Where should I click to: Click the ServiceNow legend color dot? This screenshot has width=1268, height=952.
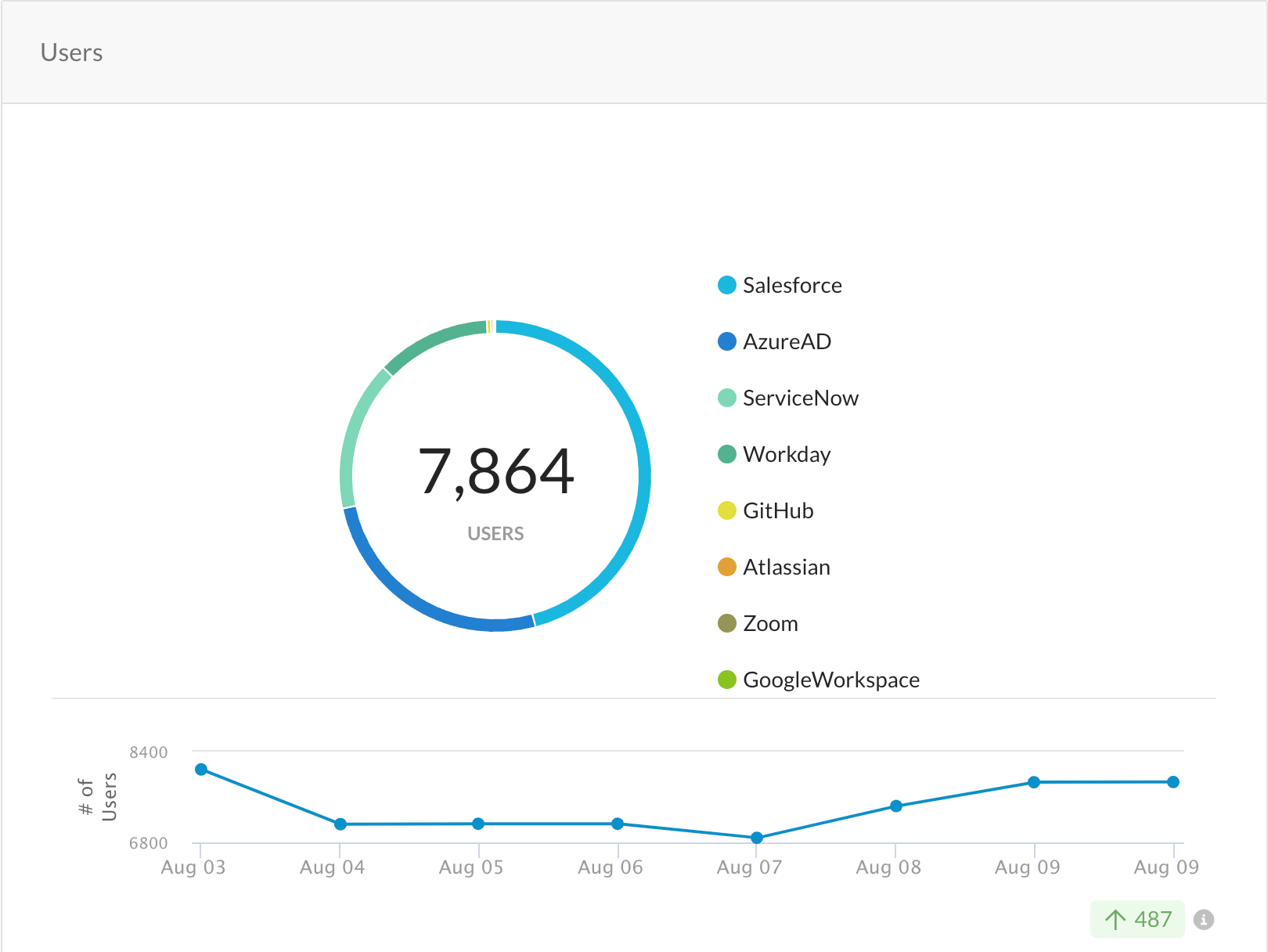coord(727,398)
